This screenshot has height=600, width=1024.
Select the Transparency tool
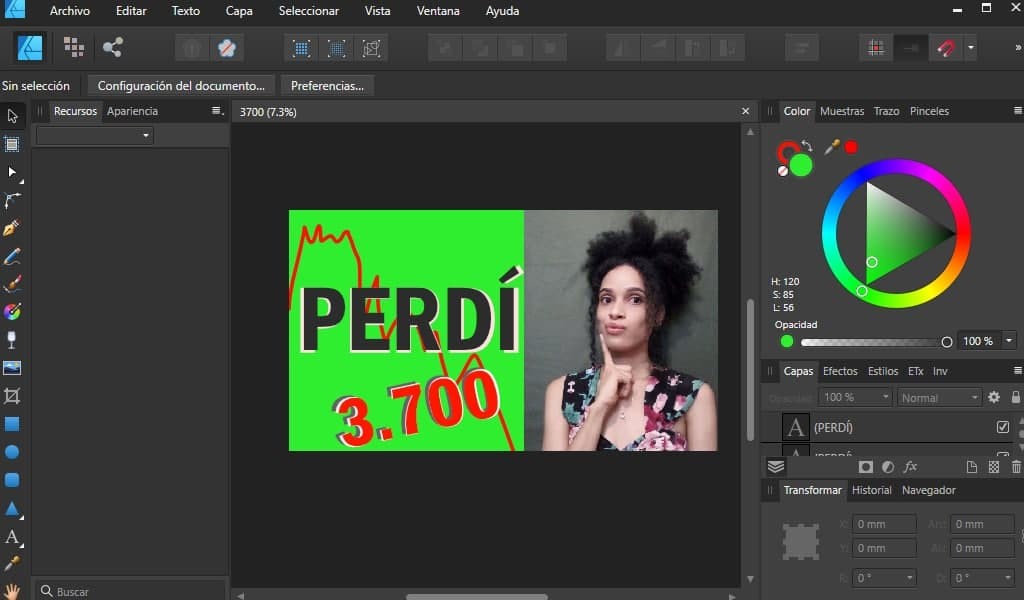click(12, 339)
